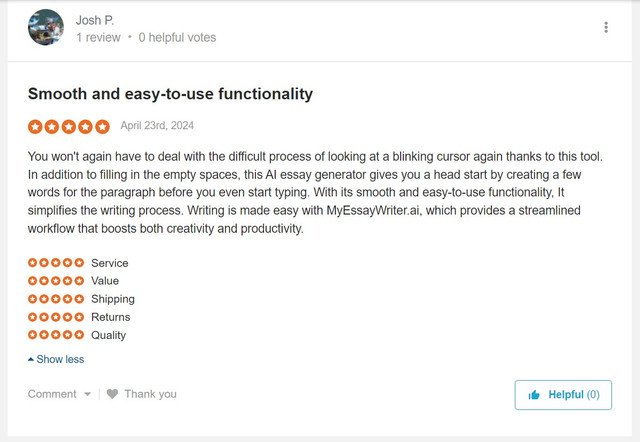Click the 1 review count text
Image resolution: width=640 pixels, height=442 pixels.
click(98, 38)
